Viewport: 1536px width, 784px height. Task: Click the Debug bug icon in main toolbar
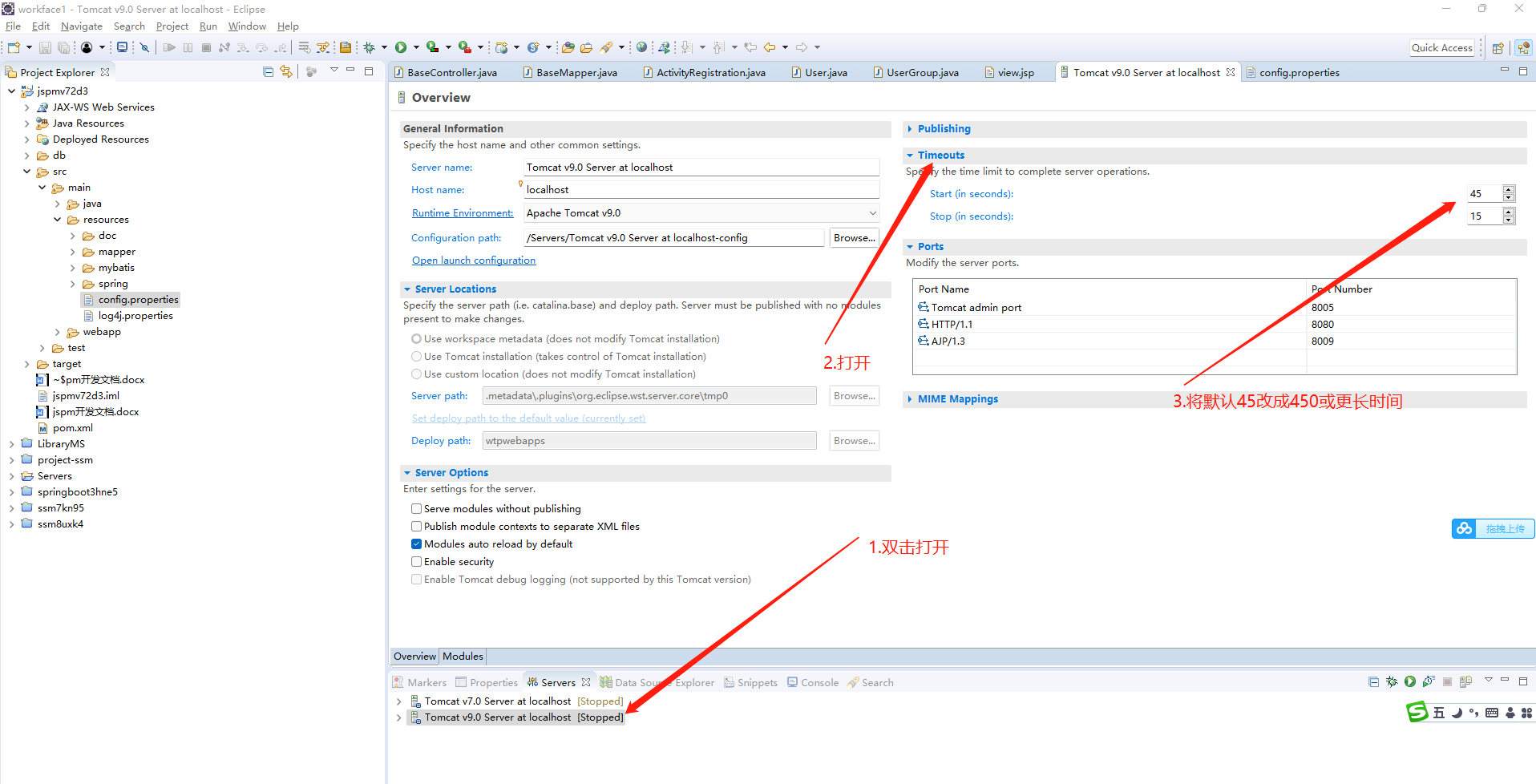coord(370,47)
